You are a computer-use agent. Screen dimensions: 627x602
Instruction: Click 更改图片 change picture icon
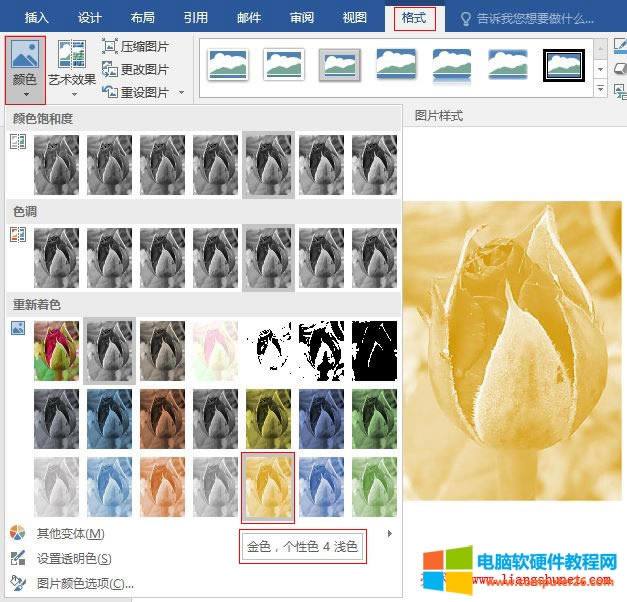coord(110,69)
